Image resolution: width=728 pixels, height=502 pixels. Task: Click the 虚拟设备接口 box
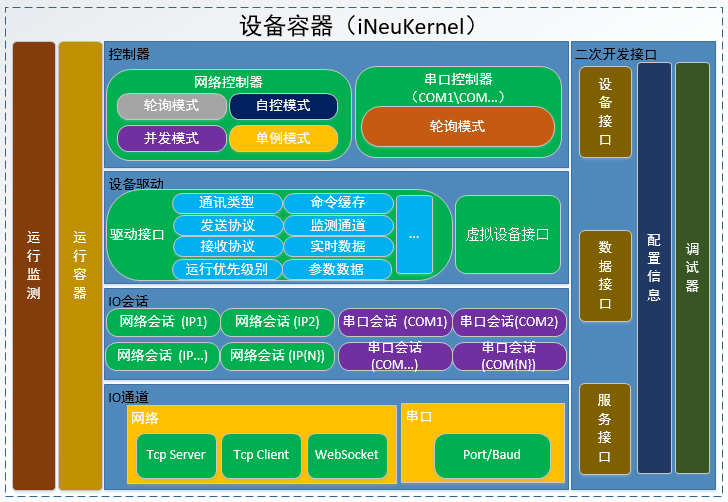point(507,235)
